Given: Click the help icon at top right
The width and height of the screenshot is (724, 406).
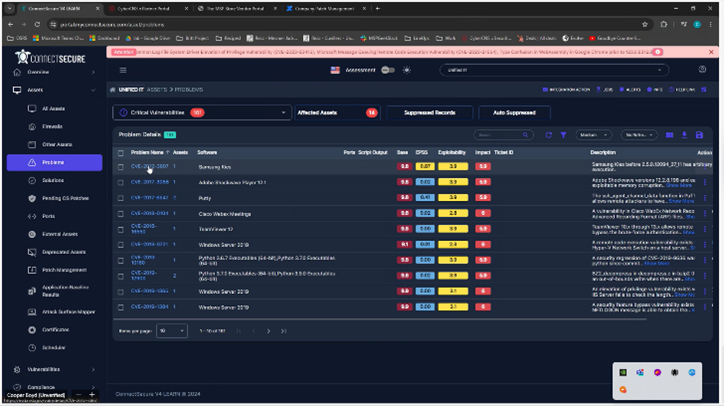Looking at the screenshot, I should [x=702, y=69].
